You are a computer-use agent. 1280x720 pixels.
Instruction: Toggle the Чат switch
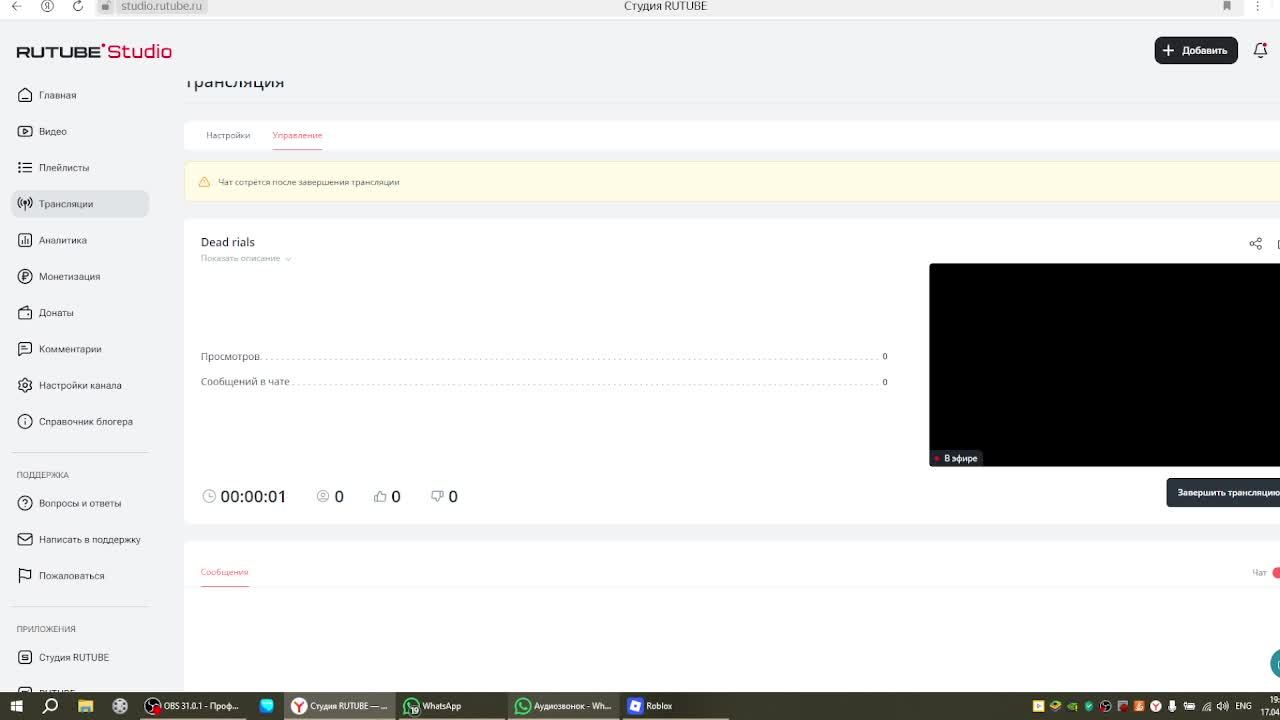point(1275,573)
